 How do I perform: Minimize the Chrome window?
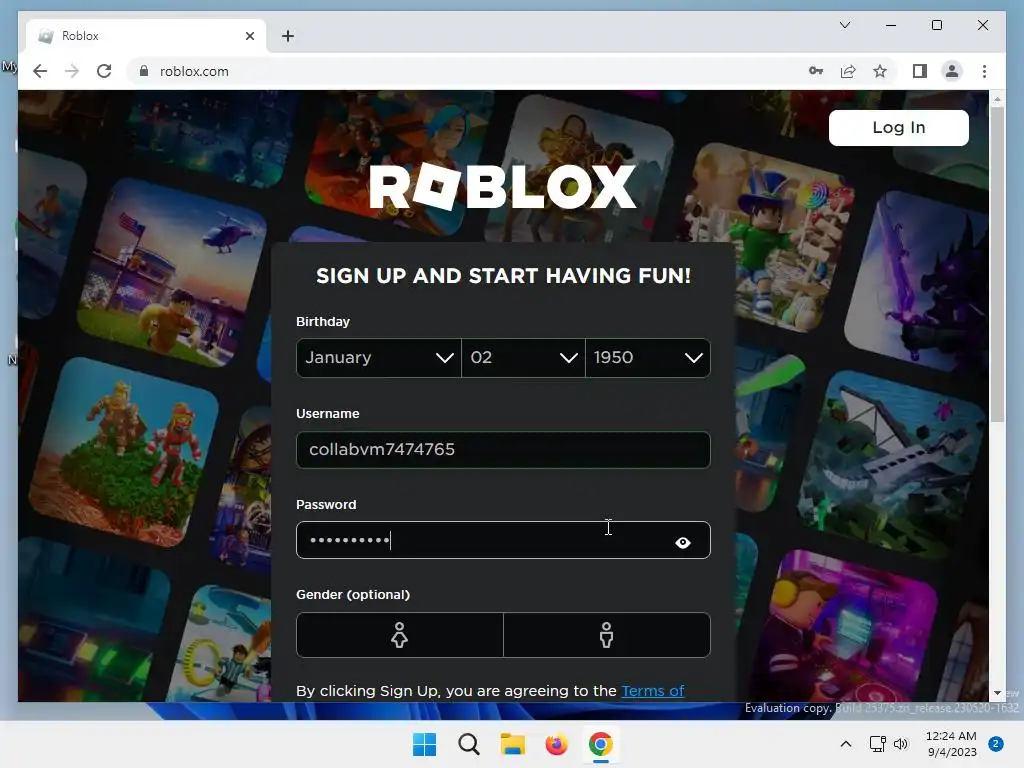click(891, 25)
